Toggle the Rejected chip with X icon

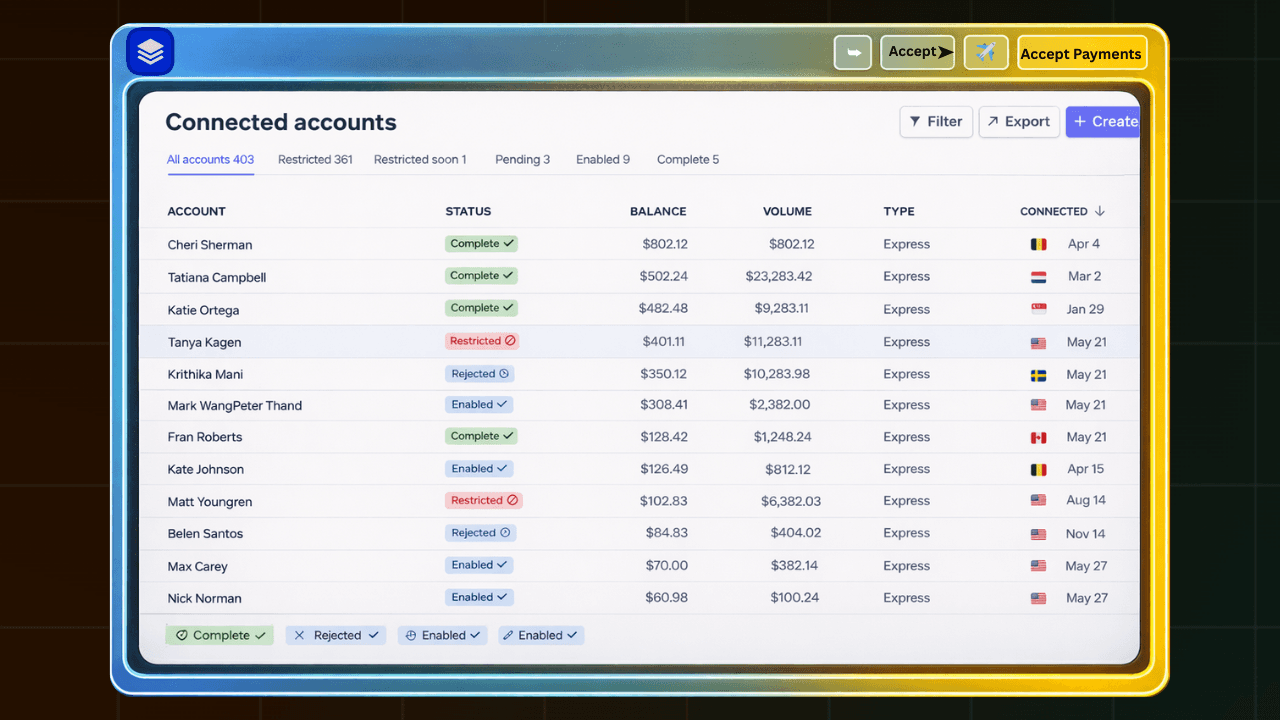[335, 635]
